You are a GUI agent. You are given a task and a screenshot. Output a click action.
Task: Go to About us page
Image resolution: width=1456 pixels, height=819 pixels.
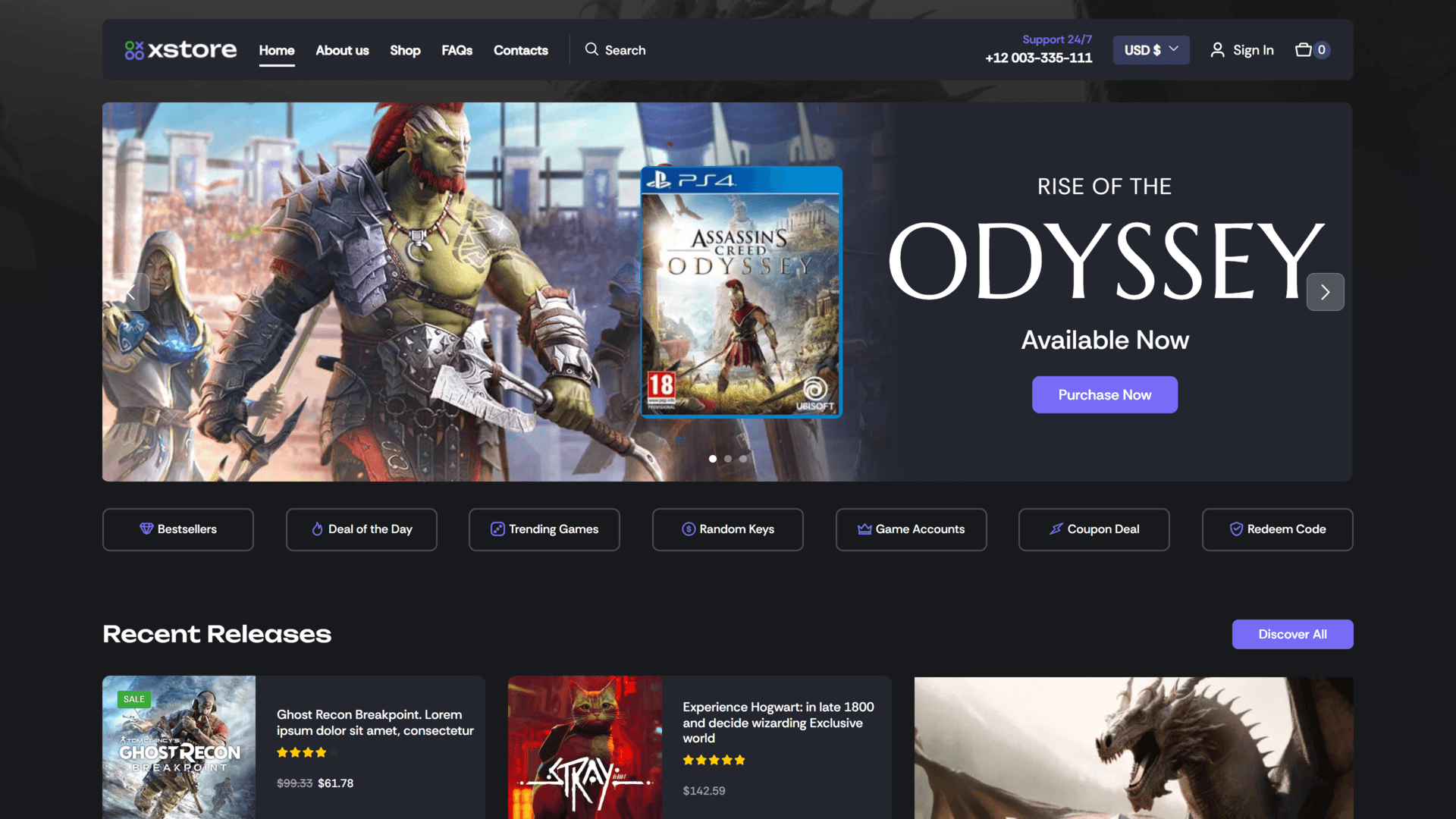[x=342, y=50]
